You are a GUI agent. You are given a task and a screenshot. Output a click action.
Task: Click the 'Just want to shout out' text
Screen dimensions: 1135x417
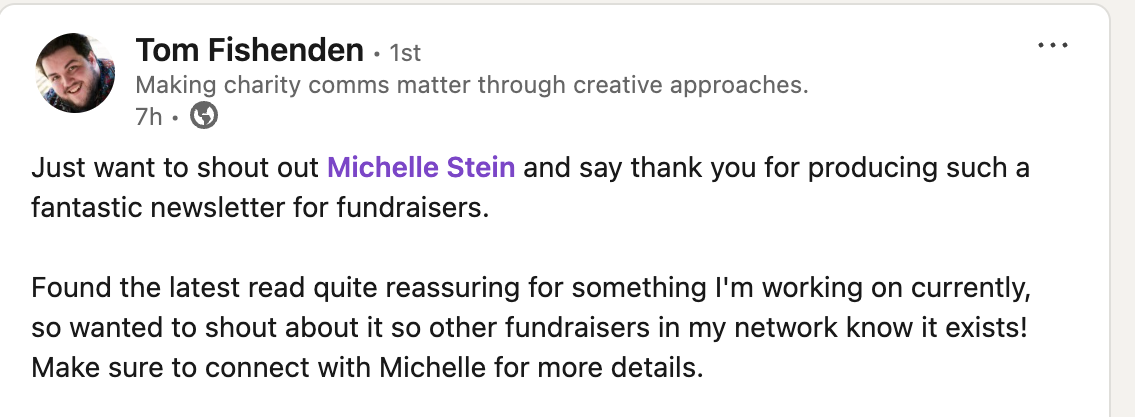175,167
